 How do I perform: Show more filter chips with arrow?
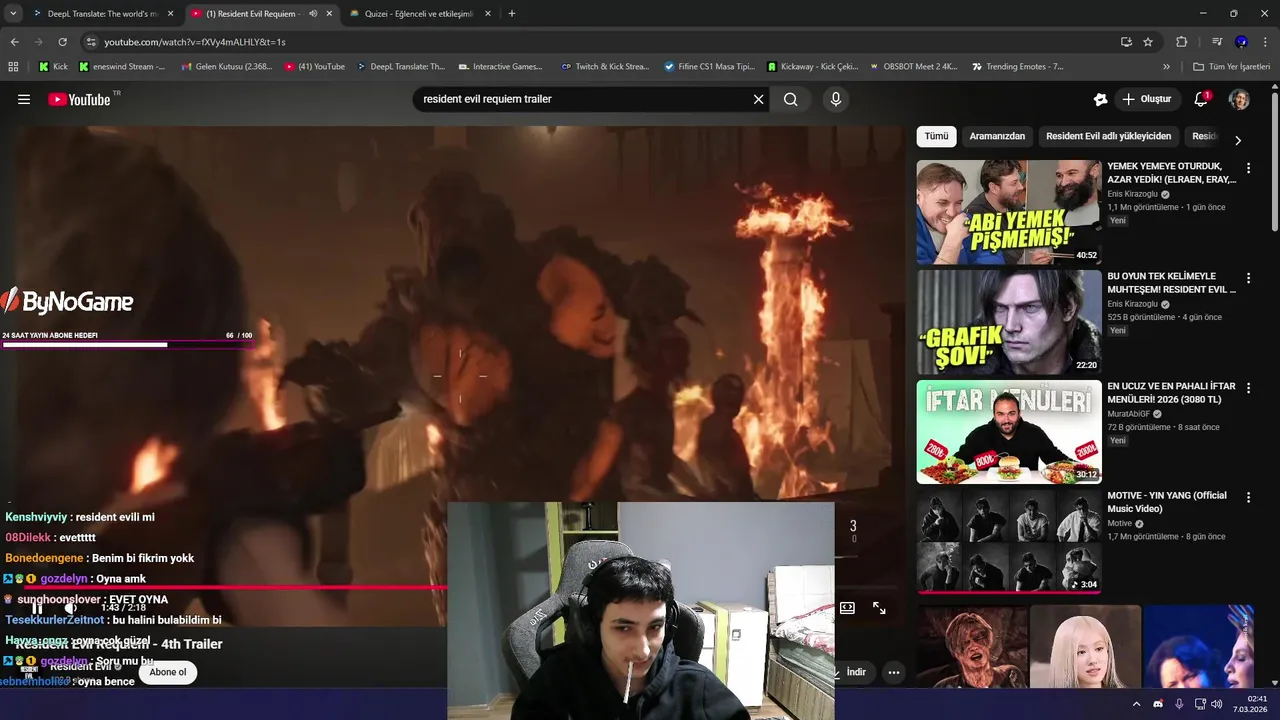point(1238,140)
